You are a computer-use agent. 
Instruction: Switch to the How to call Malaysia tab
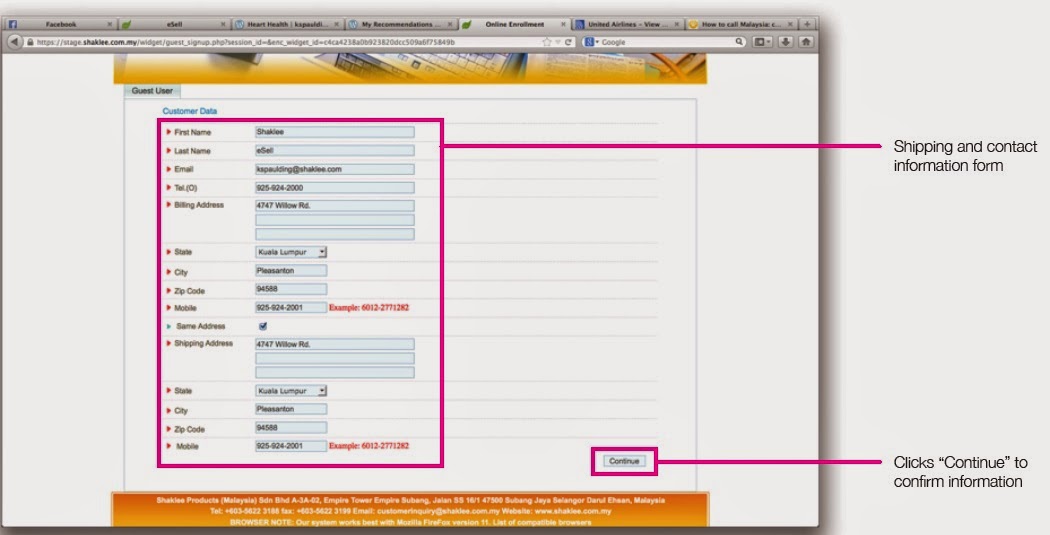[x=741, y=24]
